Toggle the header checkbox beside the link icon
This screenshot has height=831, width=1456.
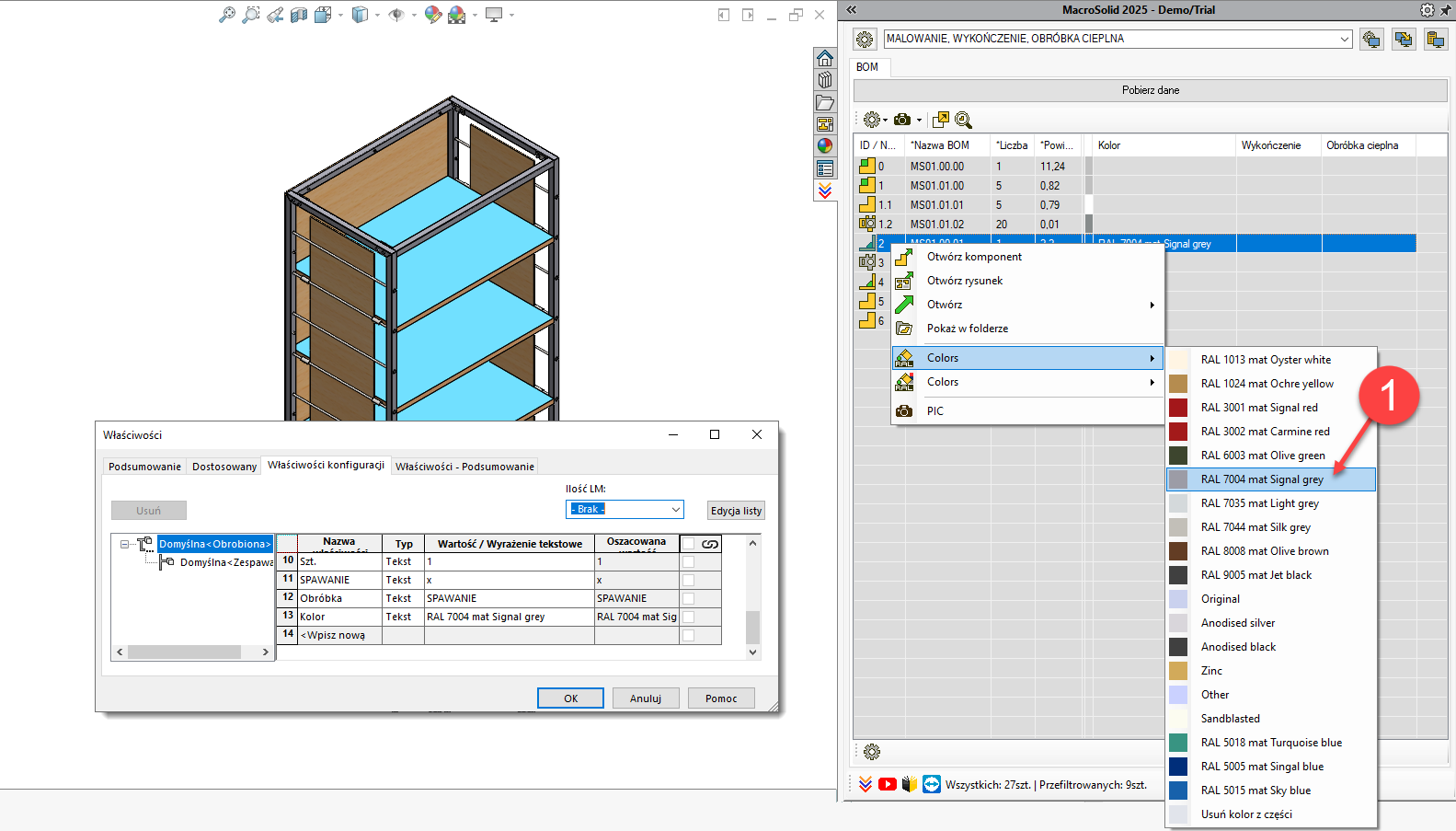tap(688, 544)
